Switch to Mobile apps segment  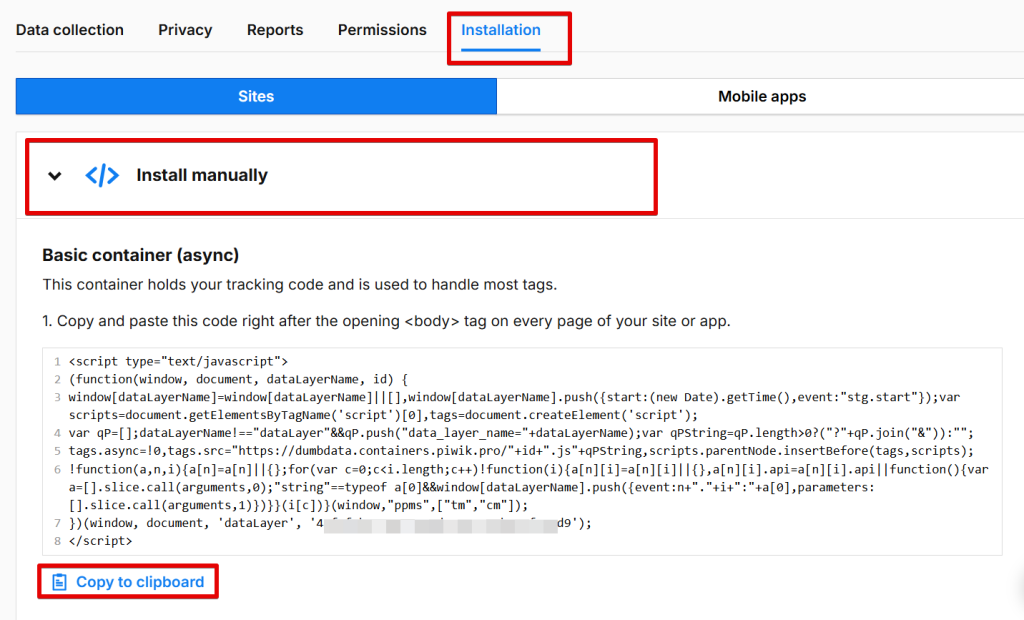coord(761,96)
